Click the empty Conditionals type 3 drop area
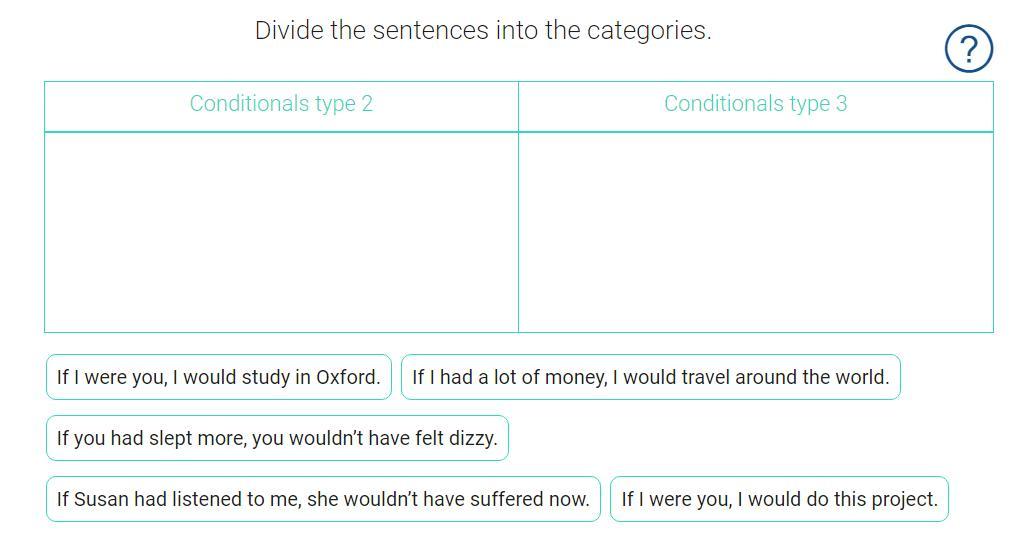 (x=755, y=232)
